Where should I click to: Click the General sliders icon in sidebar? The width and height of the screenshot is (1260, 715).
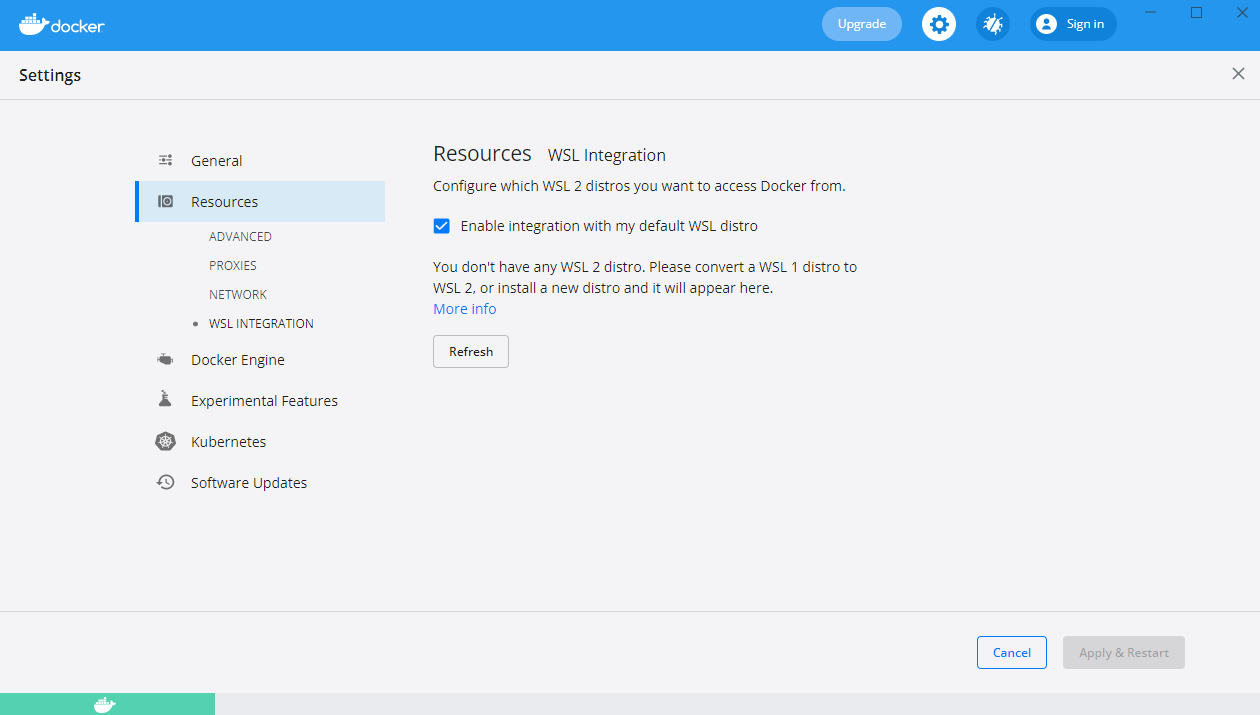point(166,160)
